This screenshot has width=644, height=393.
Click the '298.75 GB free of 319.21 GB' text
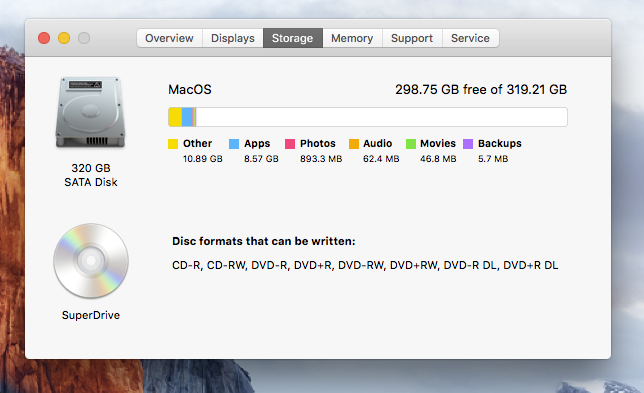pos(481,90)
